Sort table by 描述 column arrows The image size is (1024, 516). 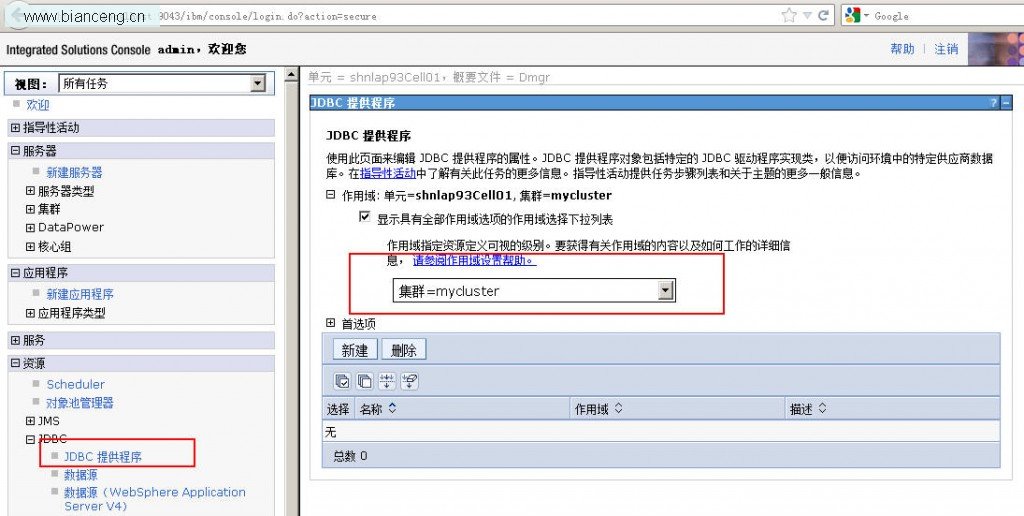pos(822,408)
